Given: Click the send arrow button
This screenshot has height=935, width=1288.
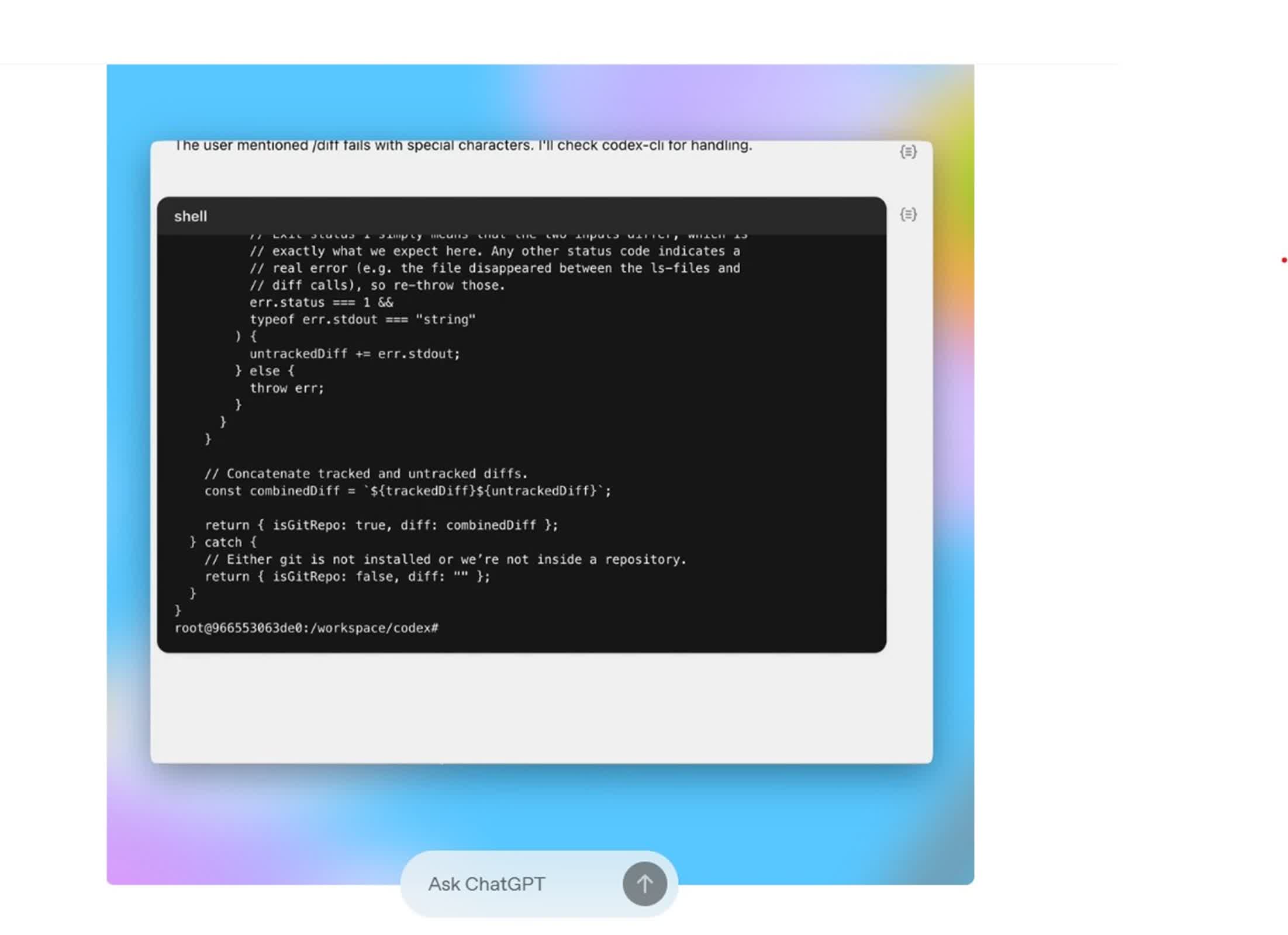Looking at the screenshot, I should pyautogui.click(x=644, y=884).
